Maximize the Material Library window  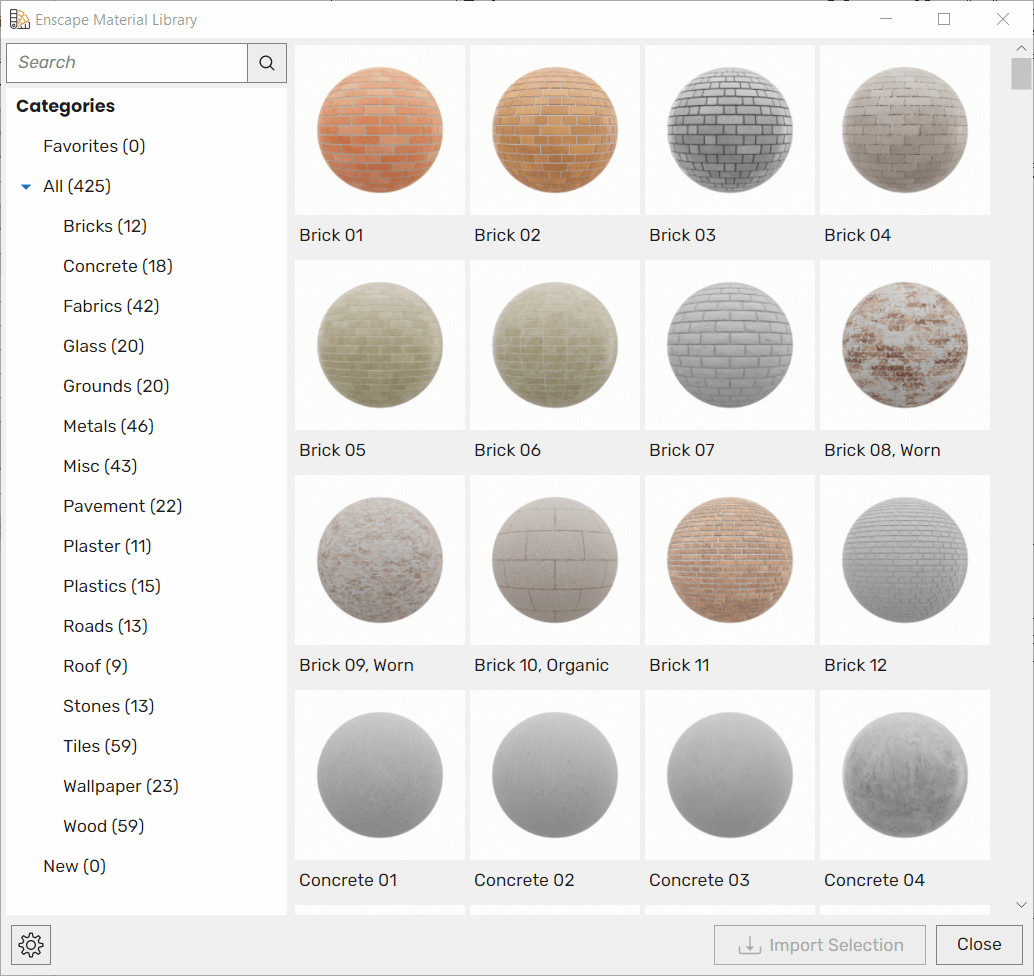944,19
